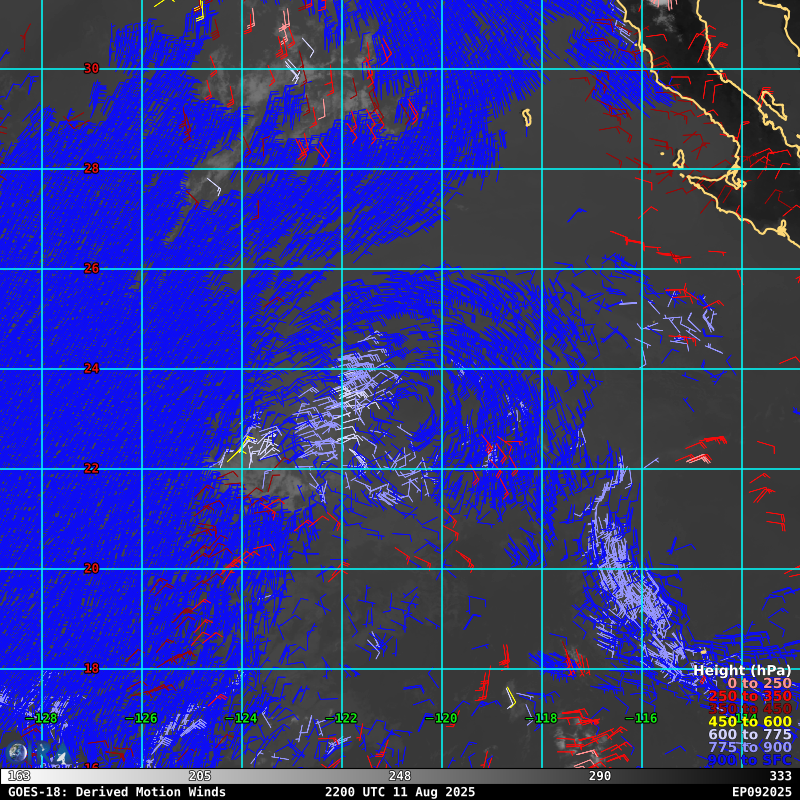Click the colorbar value "333"
800x800 pixels.
781,776
